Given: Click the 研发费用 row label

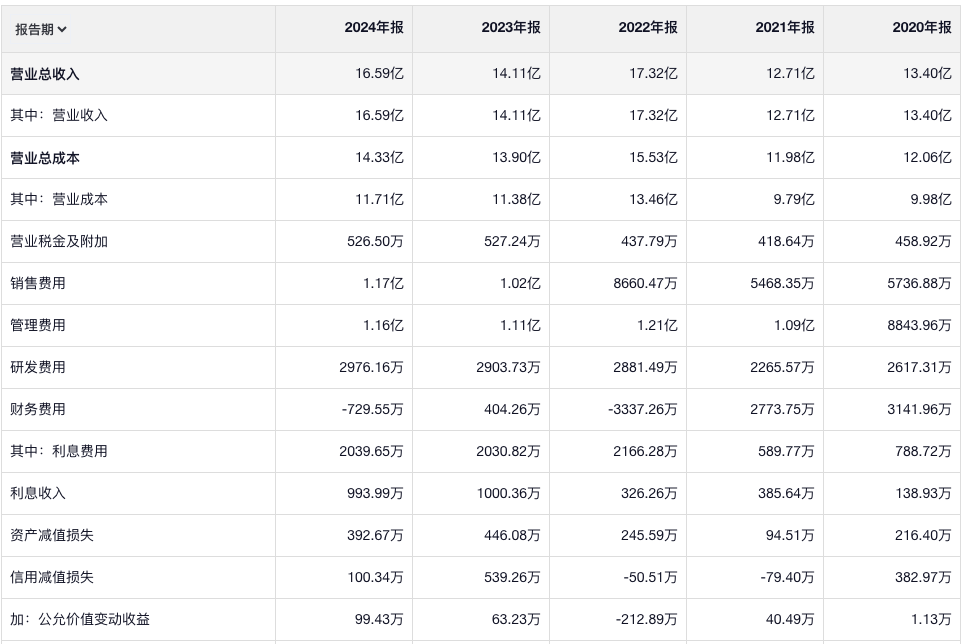Looking at the screenshot, I should 38,368.
